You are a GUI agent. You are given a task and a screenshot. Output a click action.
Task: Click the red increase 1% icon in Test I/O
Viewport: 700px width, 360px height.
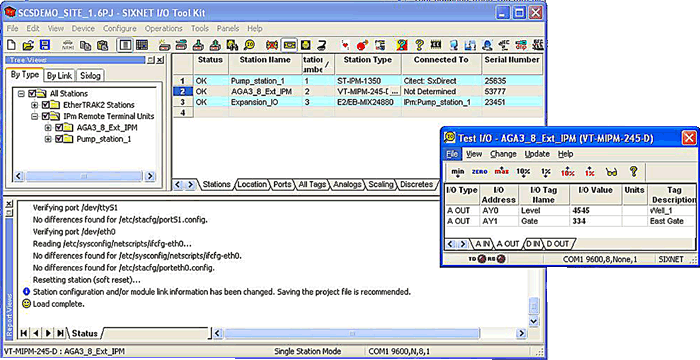coord(590,172)
